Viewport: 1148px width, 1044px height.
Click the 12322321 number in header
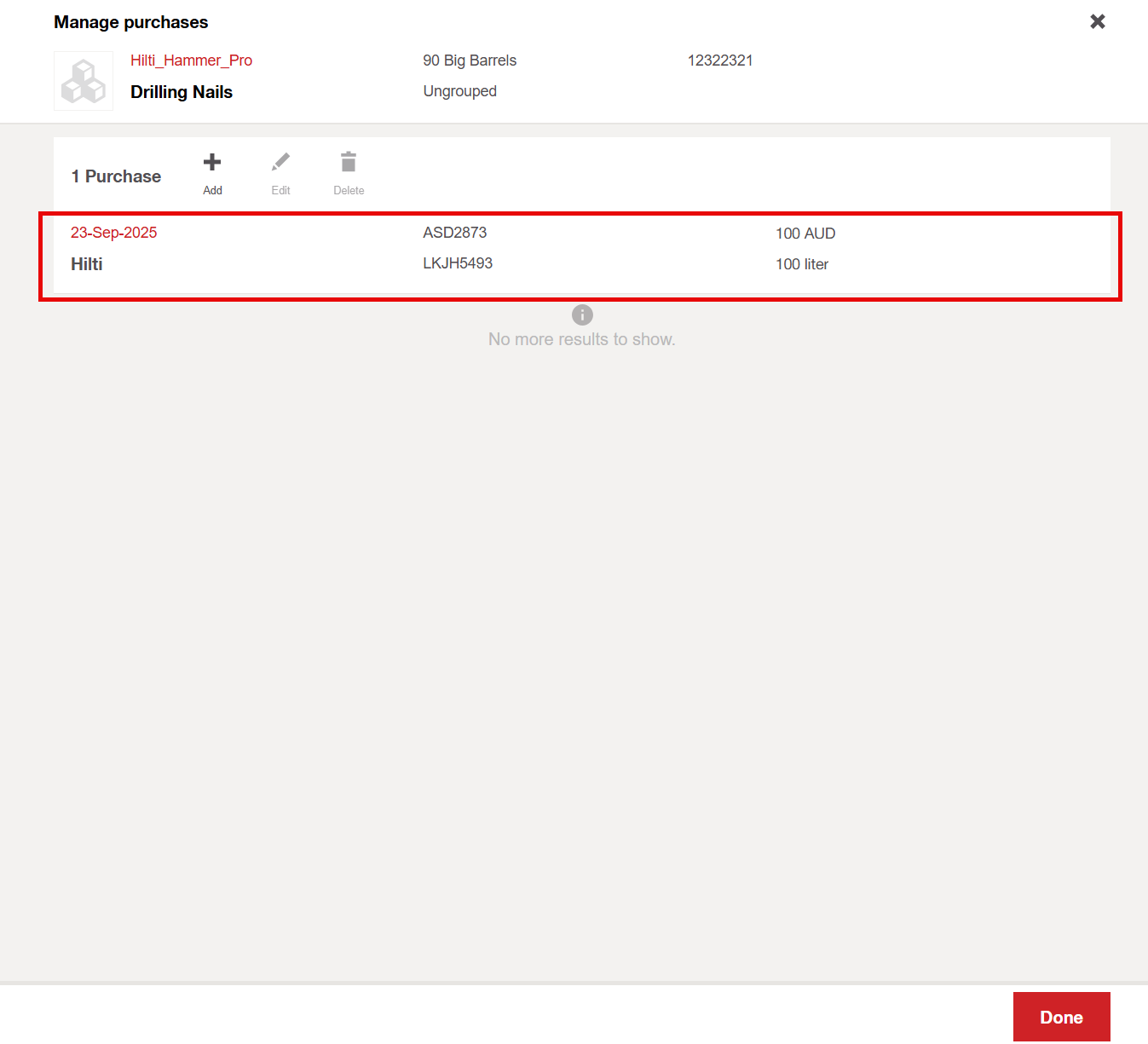[720, 61]
